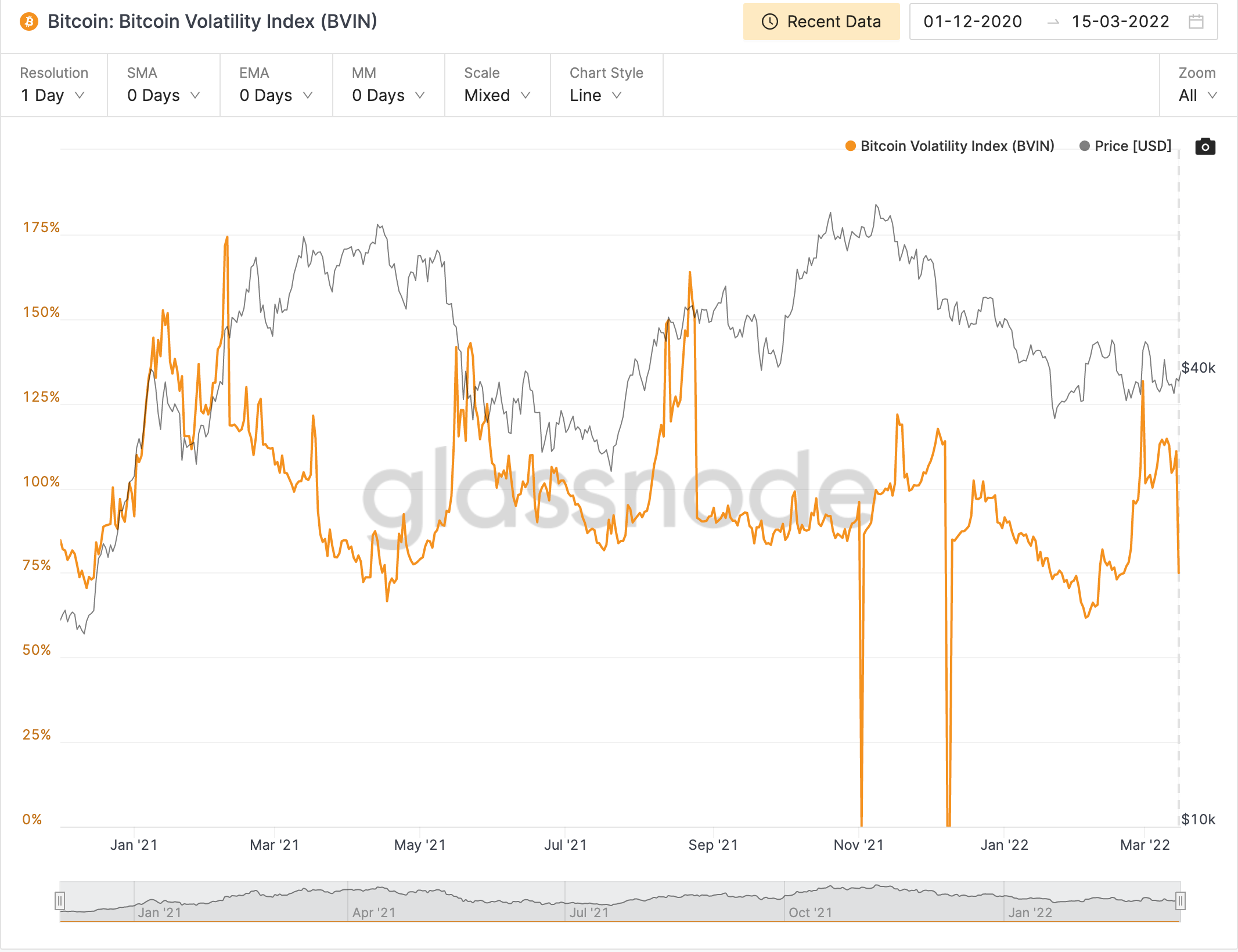Click the Nov '21 x-axis label

(x=858, y=845)
